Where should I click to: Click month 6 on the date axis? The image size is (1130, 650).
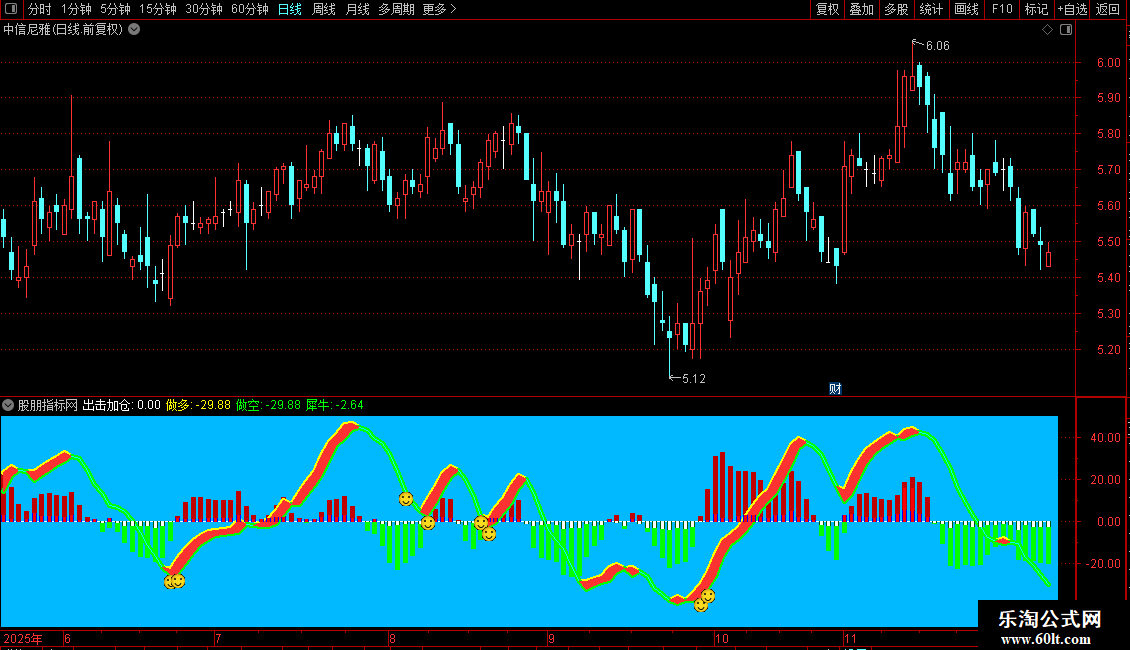(x=67, y=639)
